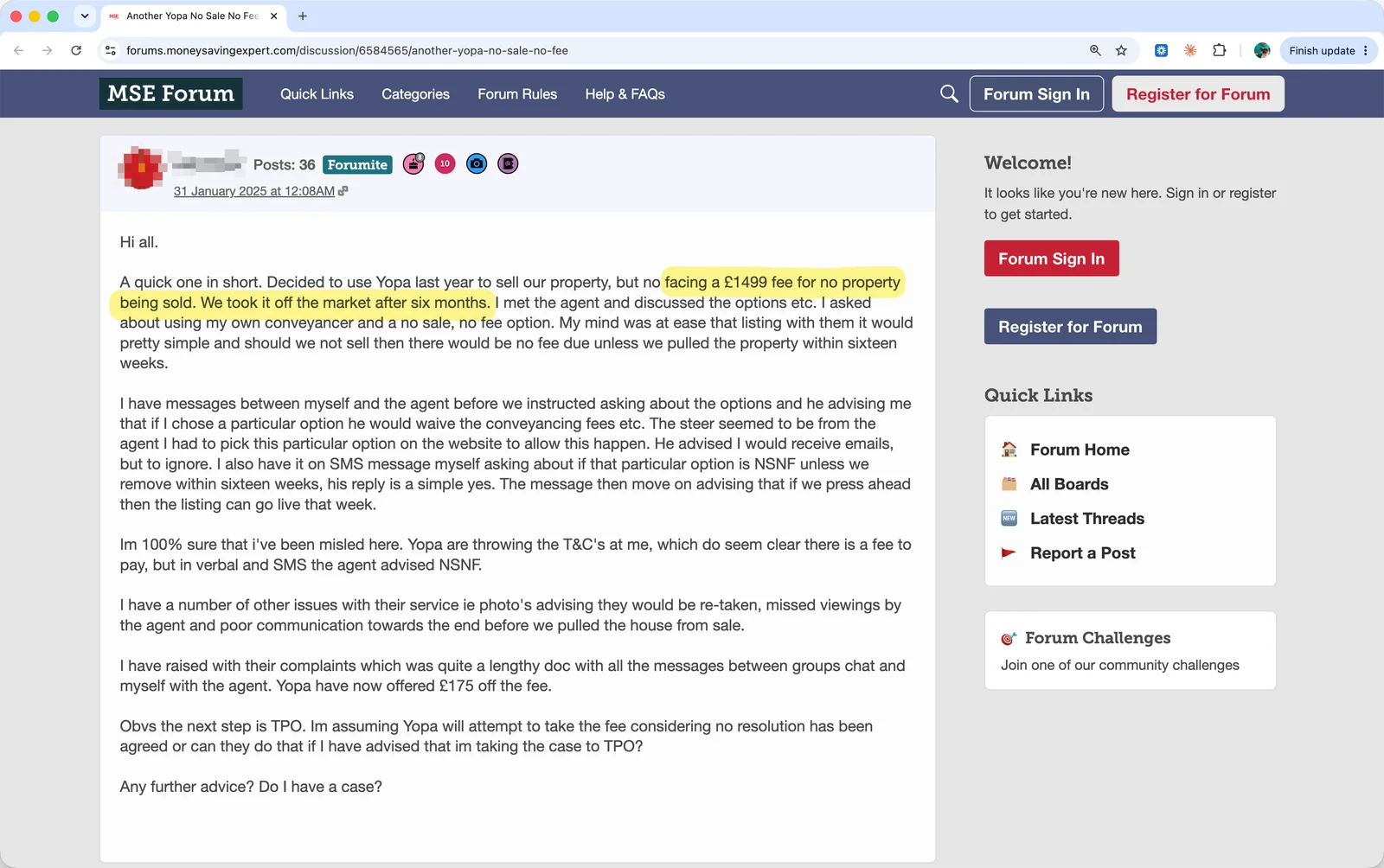Open the Quick Links menu
This screenshot has width=1384, height=868.
coord(317,93)
